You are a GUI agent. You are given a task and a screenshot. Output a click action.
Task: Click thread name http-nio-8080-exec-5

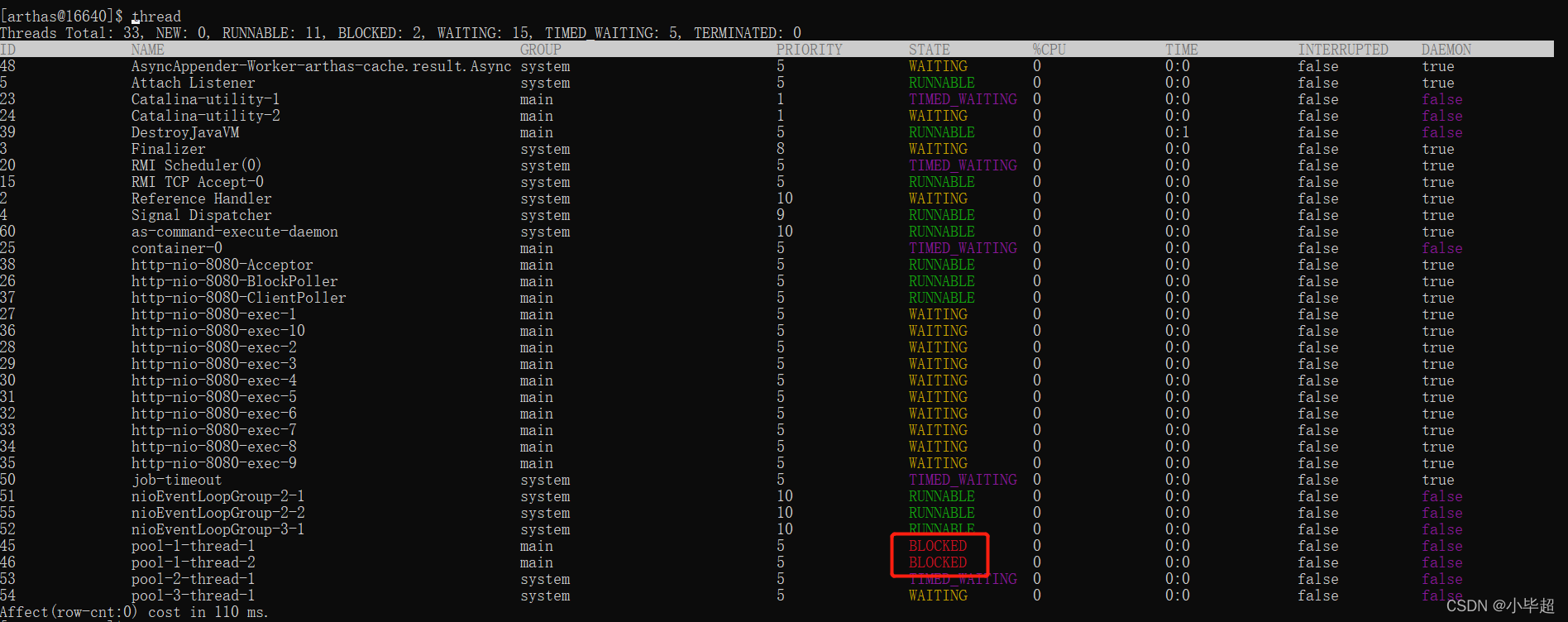point(214,397)
